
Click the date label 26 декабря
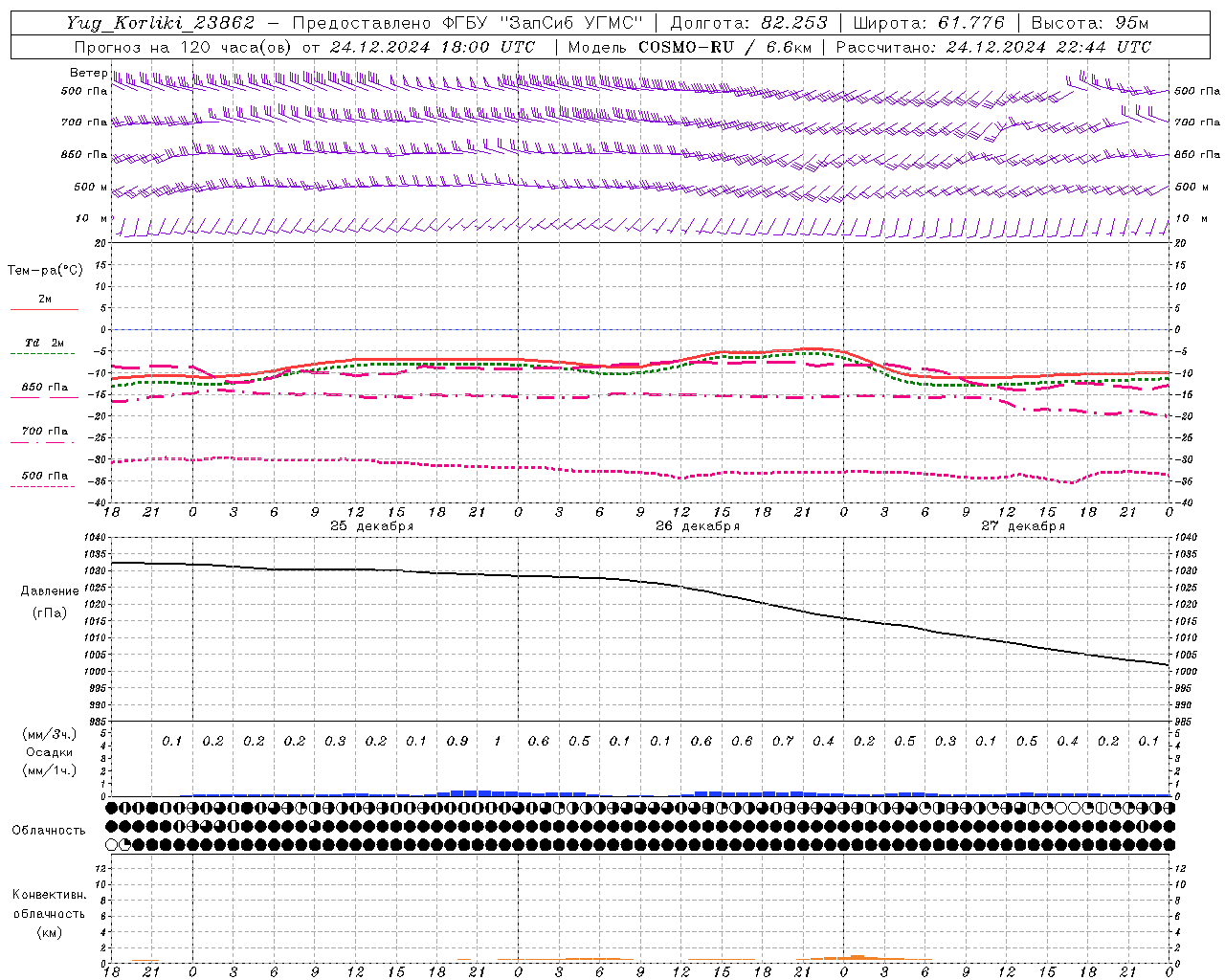click(x=698, y=526)
